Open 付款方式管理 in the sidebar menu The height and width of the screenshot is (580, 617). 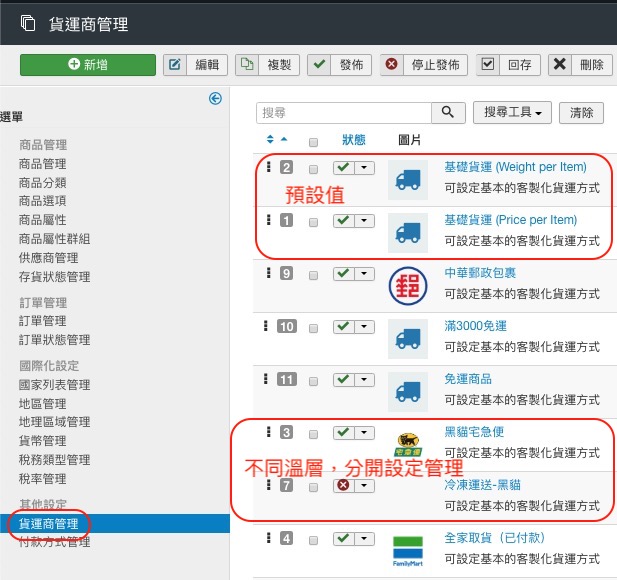(x=55, y=542)
